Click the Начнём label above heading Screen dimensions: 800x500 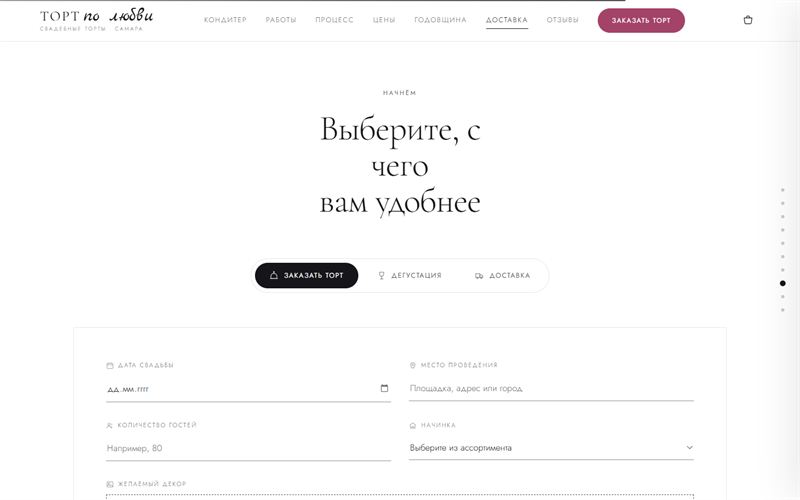coord(400,93)
